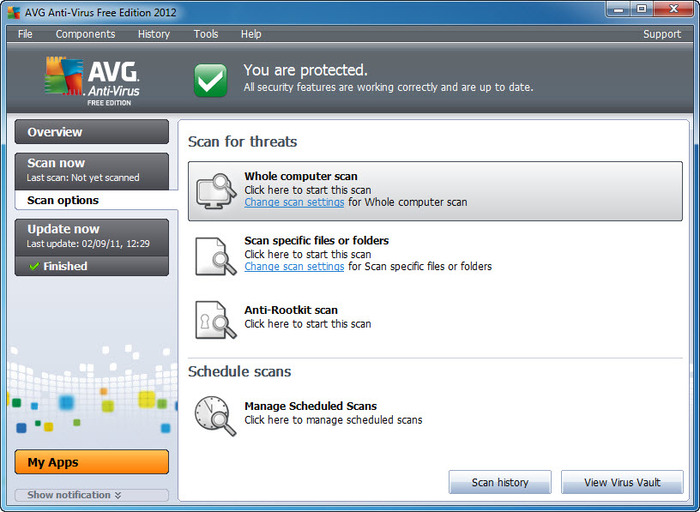Maximize the AVG window
Screen dimensions: 700x512
(x=642, y=9)
